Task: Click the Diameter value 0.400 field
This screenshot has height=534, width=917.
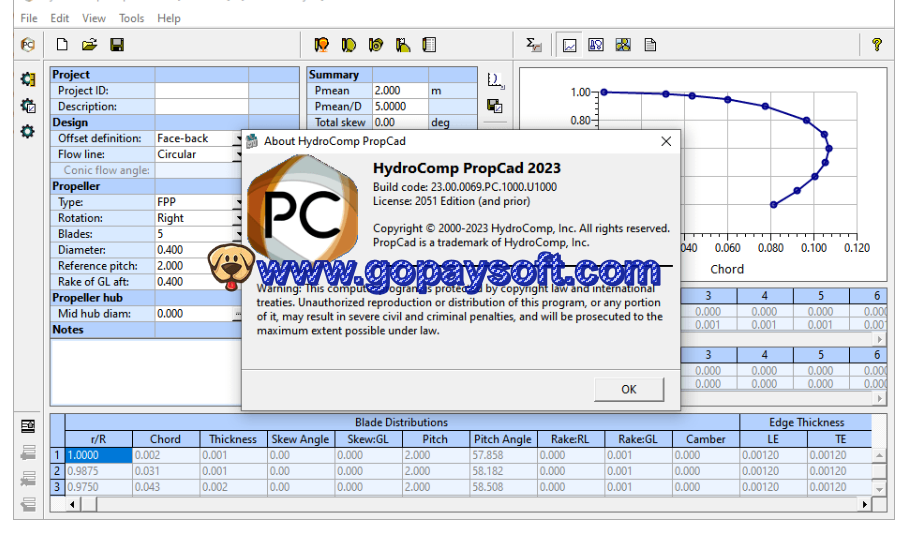Action: click(198, 250)
